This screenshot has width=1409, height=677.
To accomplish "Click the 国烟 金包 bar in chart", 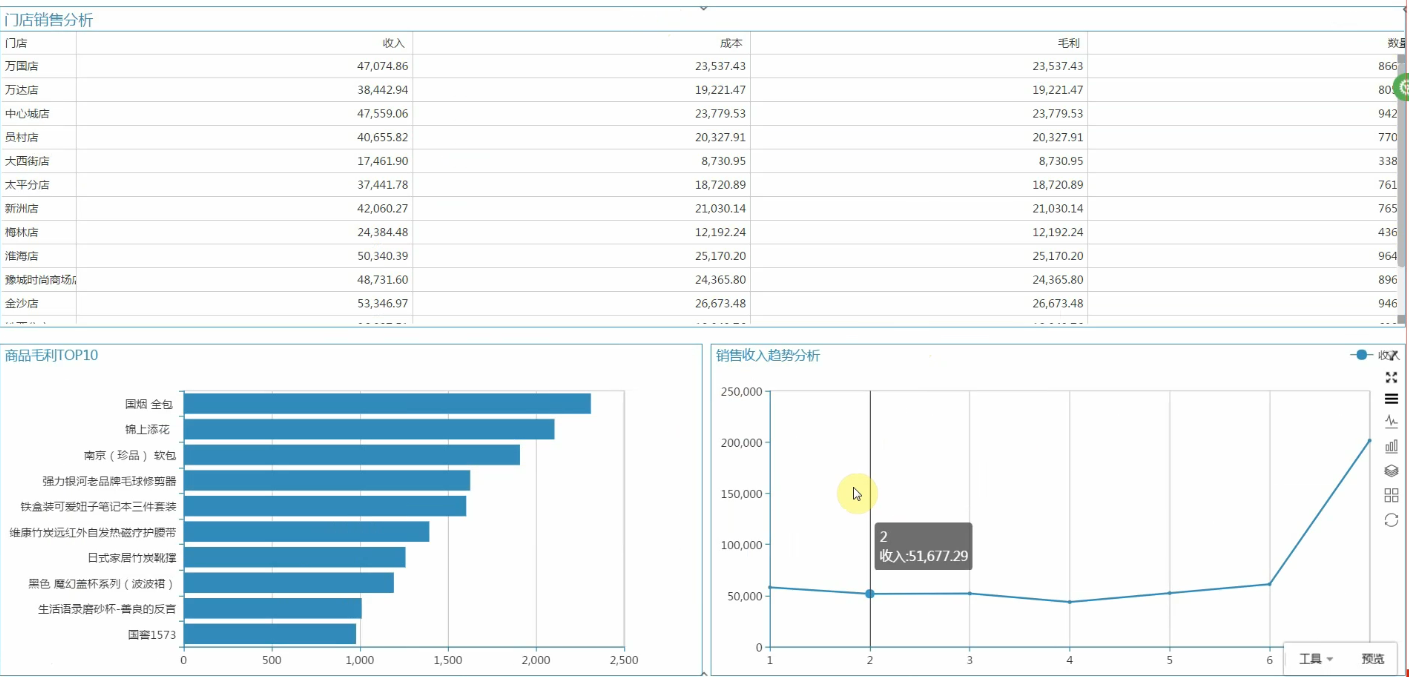I will pos(387,404).
